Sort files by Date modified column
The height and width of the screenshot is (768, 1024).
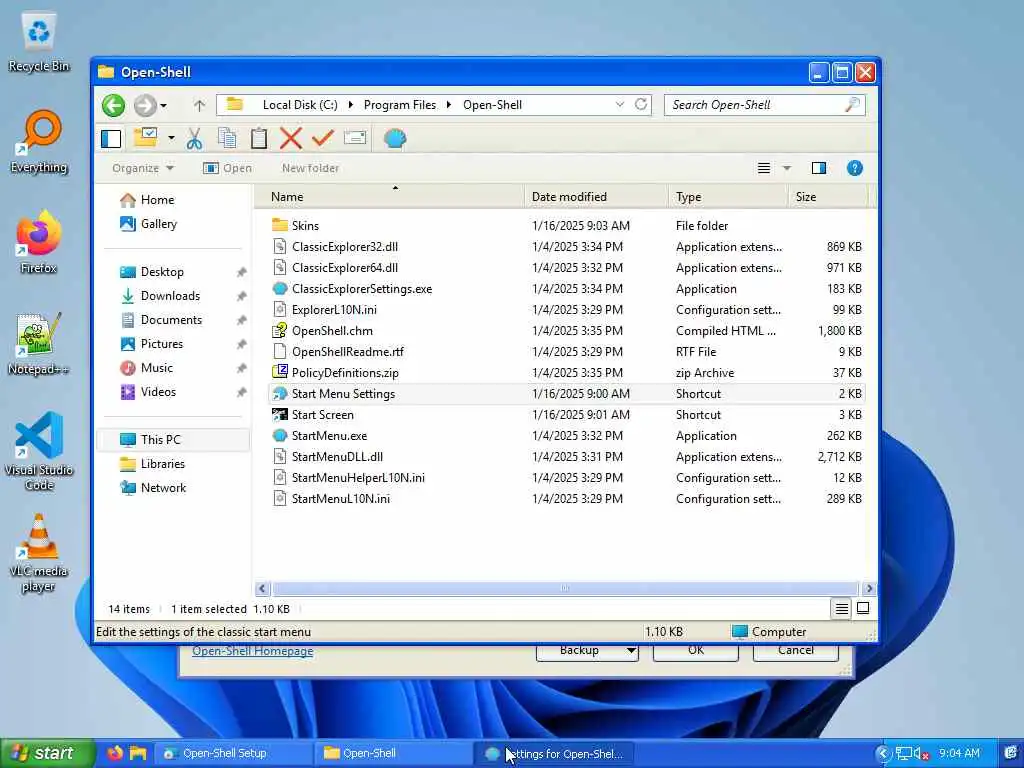click(596, 197)
